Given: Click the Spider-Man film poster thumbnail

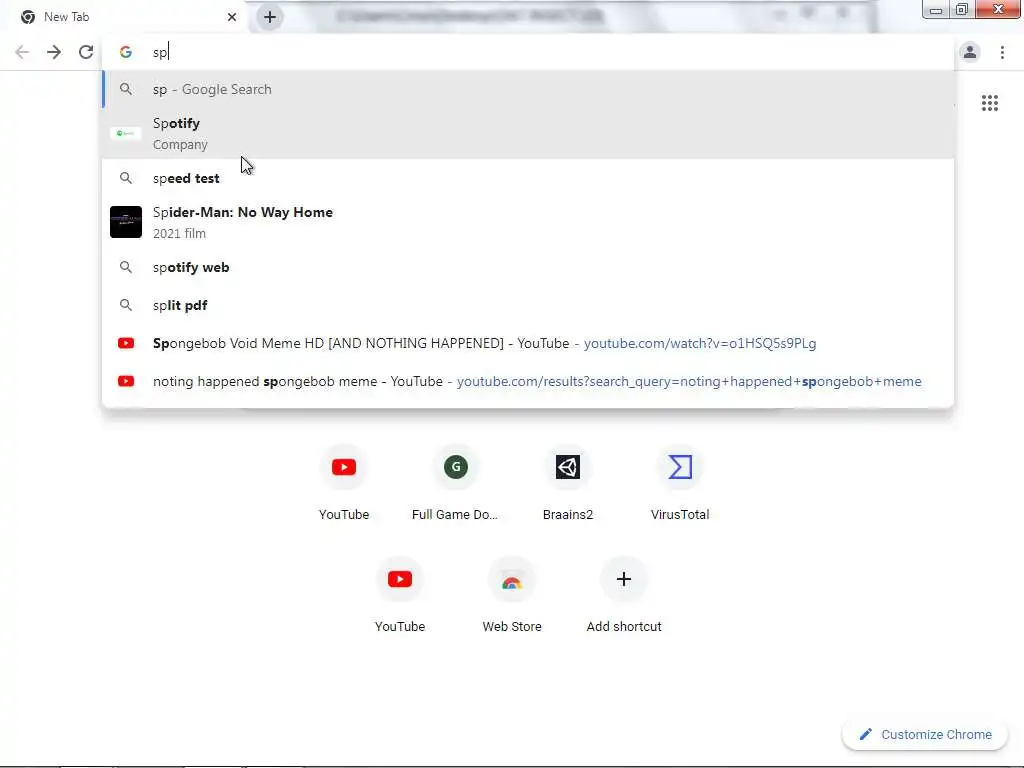Looking at the screenshot, I should pyautogui.click(x=125, y=222).
